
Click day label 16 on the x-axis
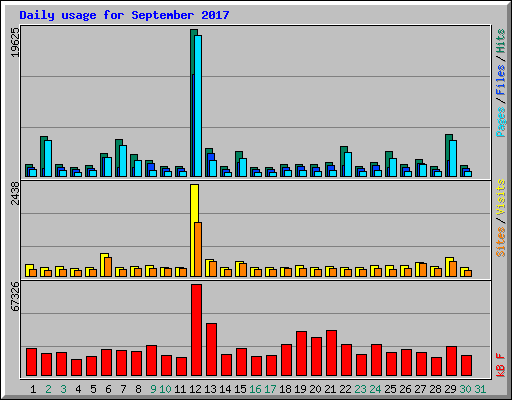click(x=255, y=389)
